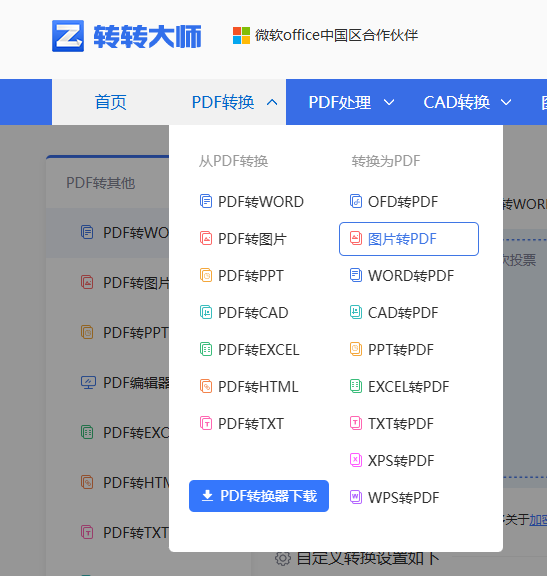Click the PDF转WORD icon in dropdown menu
547x576 pixels.
(206, 202)
